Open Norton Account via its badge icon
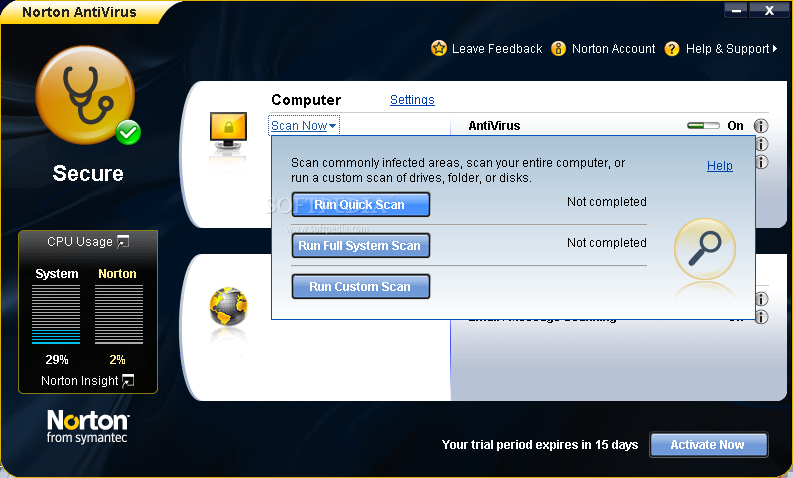Image resolution: width=793 pixels, height=478 pixels. (558, 49)
